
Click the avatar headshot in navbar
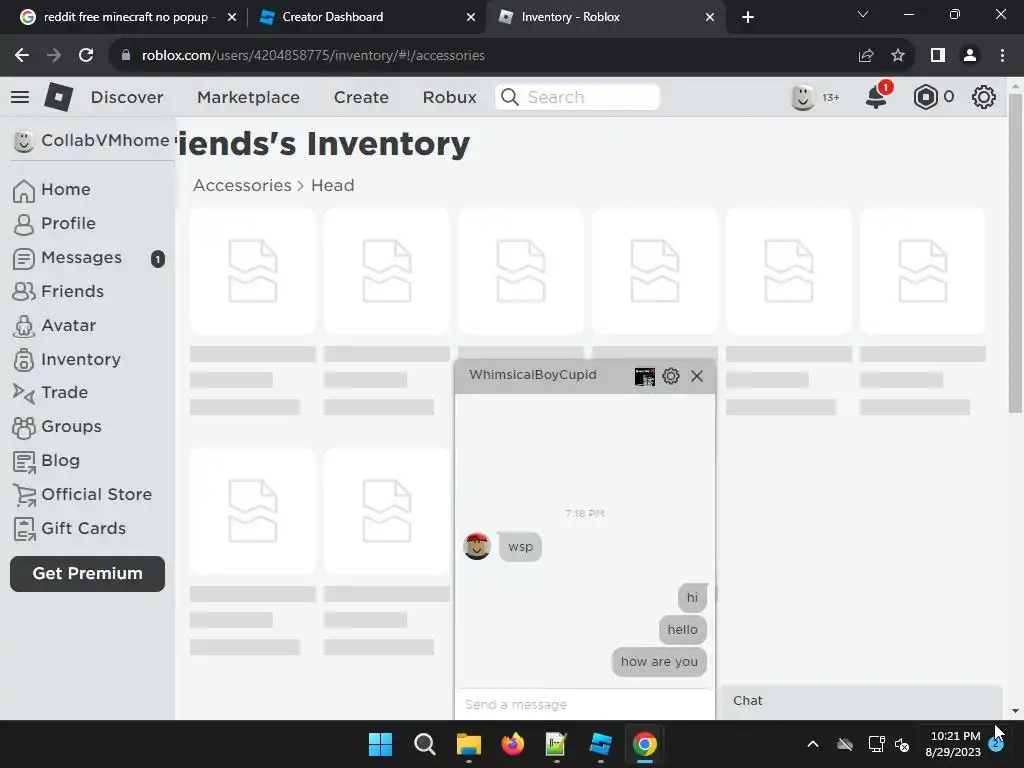tap(803, 97)
